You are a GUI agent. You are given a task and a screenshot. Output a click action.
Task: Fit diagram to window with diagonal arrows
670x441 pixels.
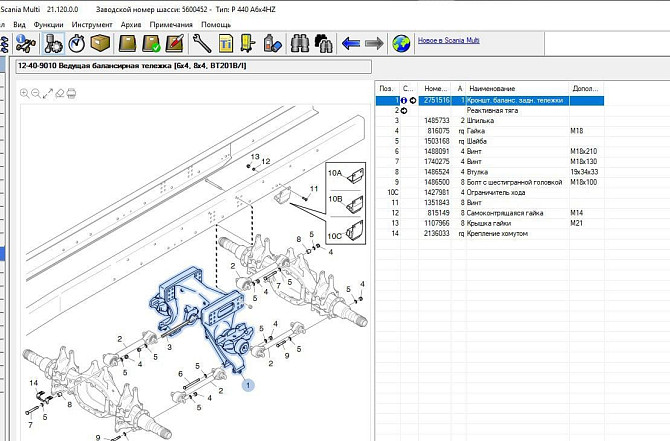[48, 93]
